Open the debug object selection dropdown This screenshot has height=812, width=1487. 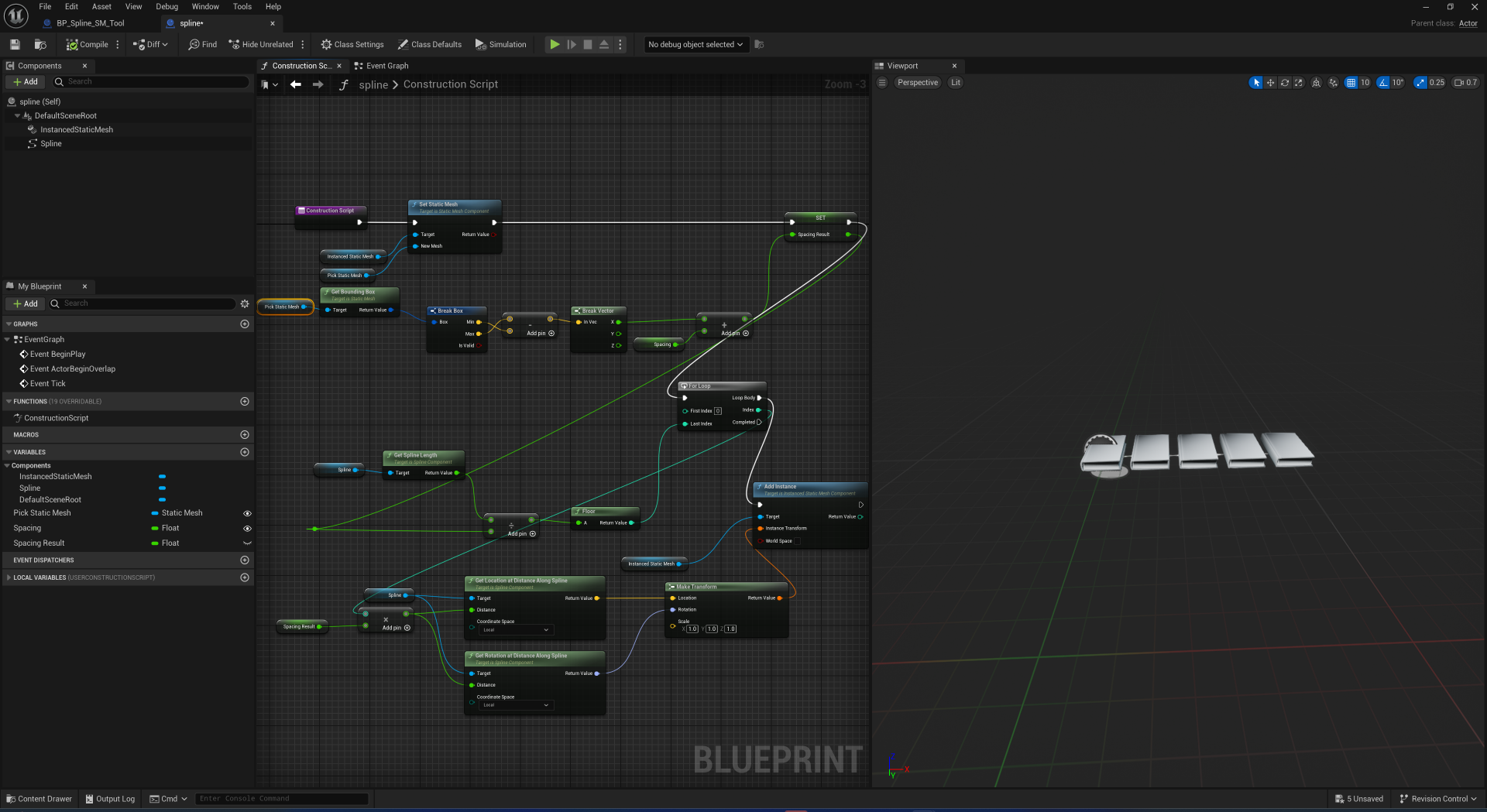coord(695,45)
